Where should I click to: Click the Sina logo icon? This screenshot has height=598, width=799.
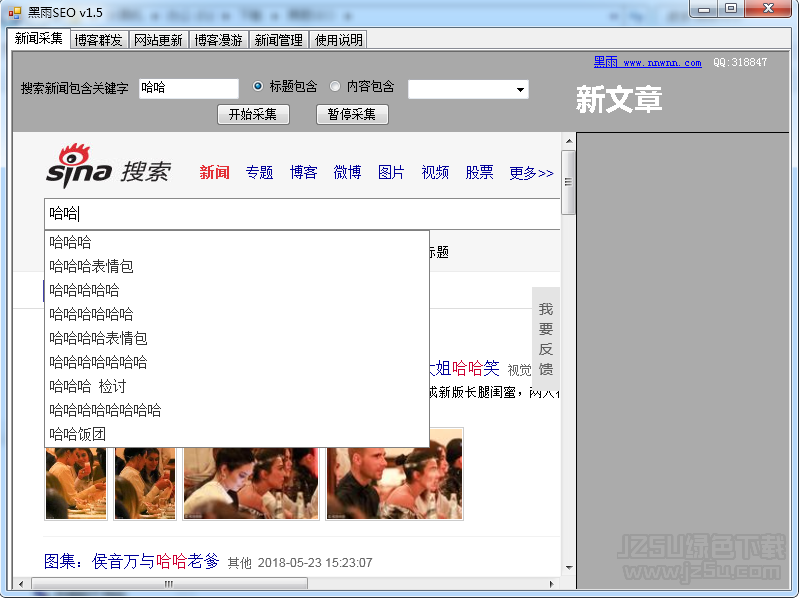coord(79,166)
